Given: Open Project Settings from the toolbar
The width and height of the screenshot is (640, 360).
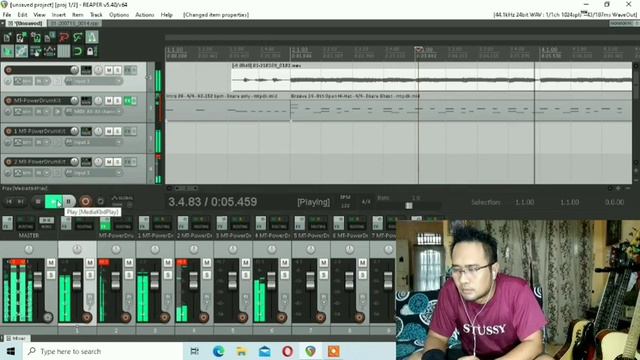Looking at the screenshot, I should pos(49,38).
